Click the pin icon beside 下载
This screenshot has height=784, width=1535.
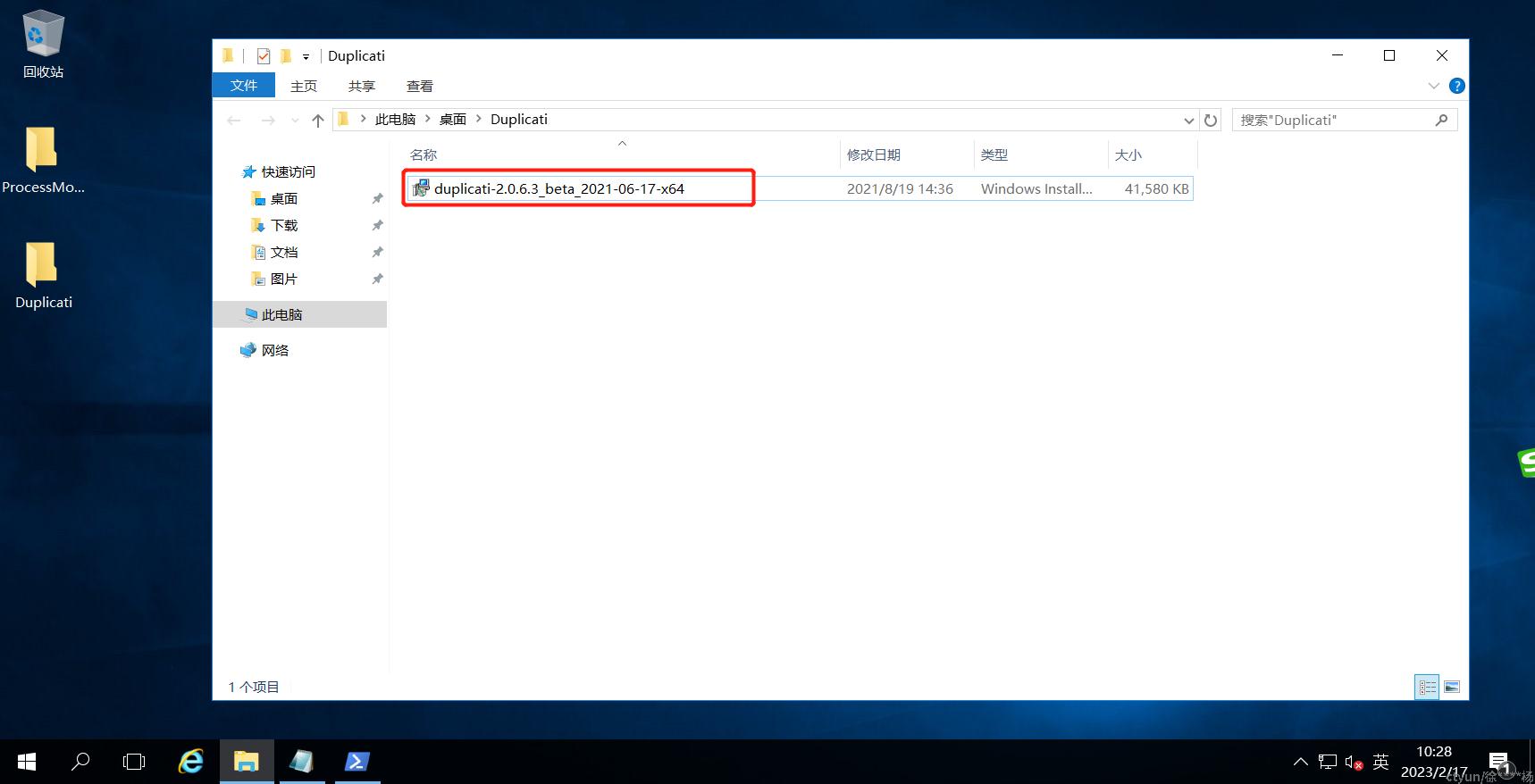(x=377, y=225)
